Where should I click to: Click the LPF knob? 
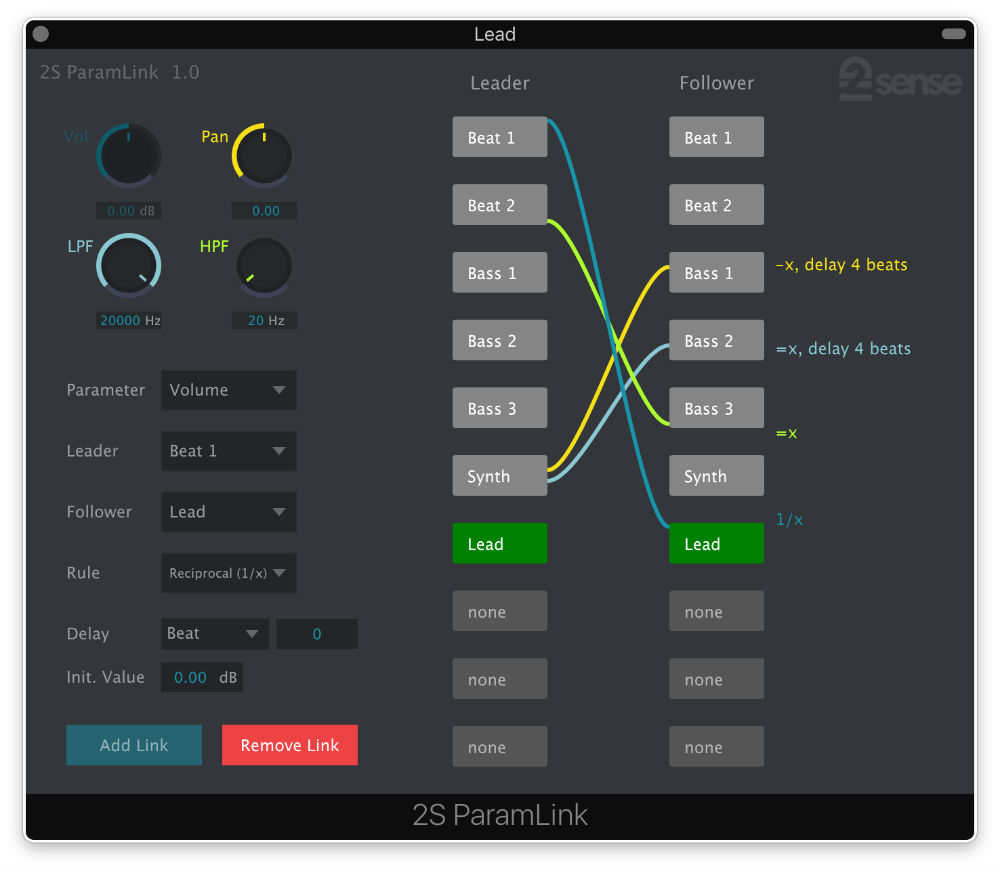pos(128,265)
